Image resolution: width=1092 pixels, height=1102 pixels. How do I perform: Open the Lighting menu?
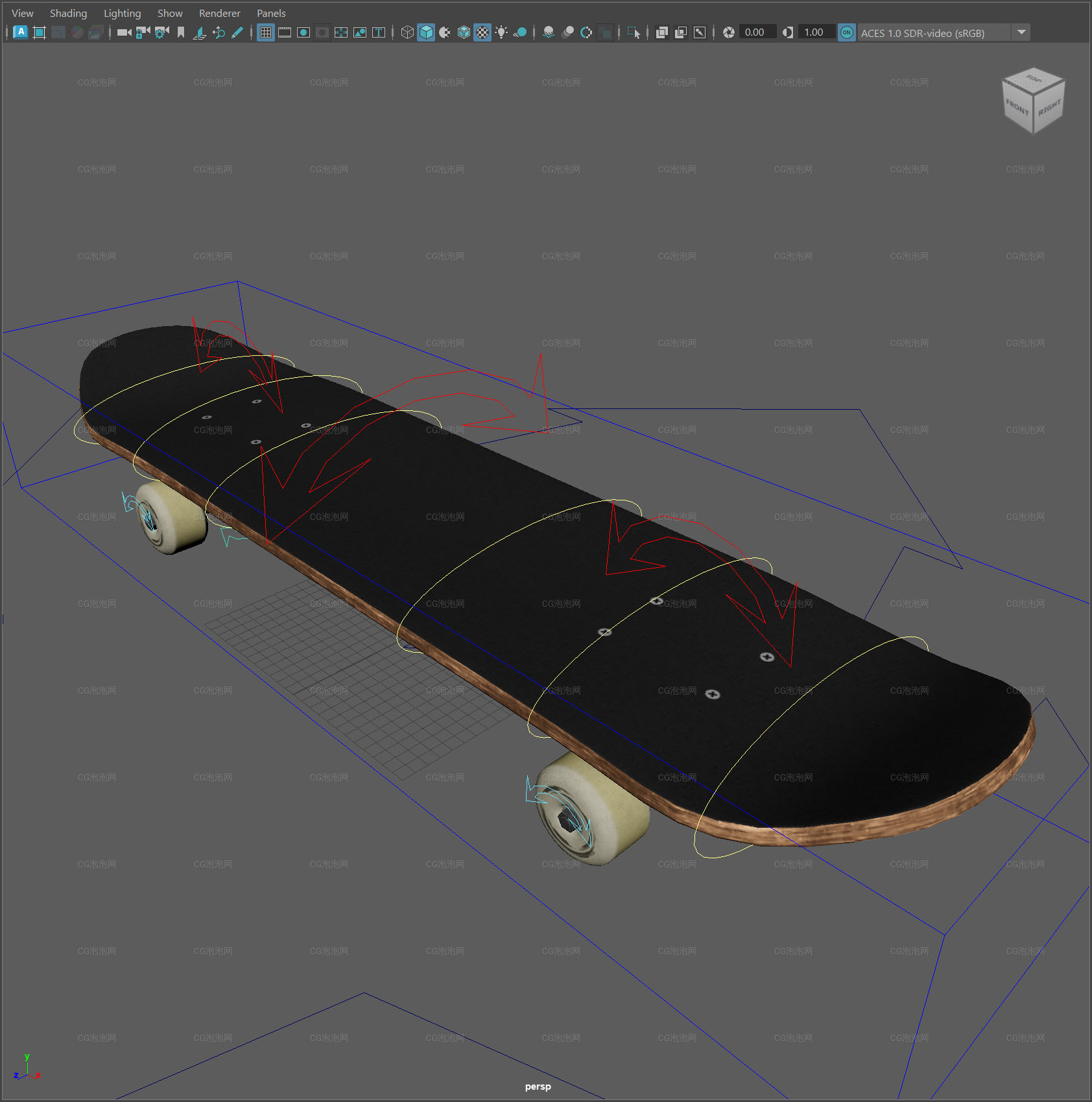tap(122, 13)
